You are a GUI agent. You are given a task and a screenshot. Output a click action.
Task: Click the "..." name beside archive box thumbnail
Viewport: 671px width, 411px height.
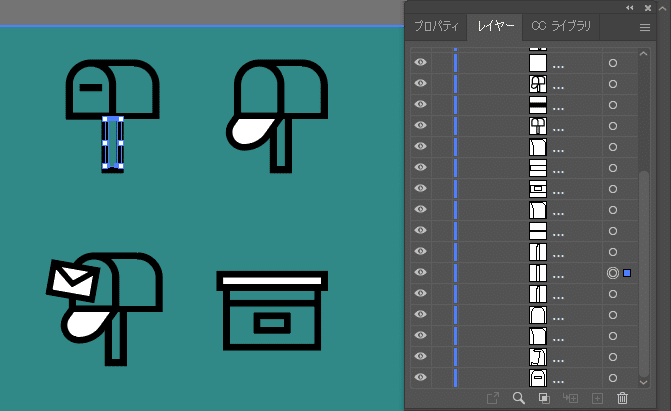pyautogui.click(x=558, y=193)
